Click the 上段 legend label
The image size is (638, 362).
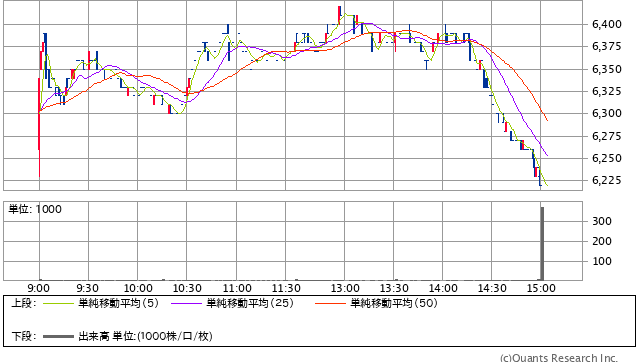[24, 303]
